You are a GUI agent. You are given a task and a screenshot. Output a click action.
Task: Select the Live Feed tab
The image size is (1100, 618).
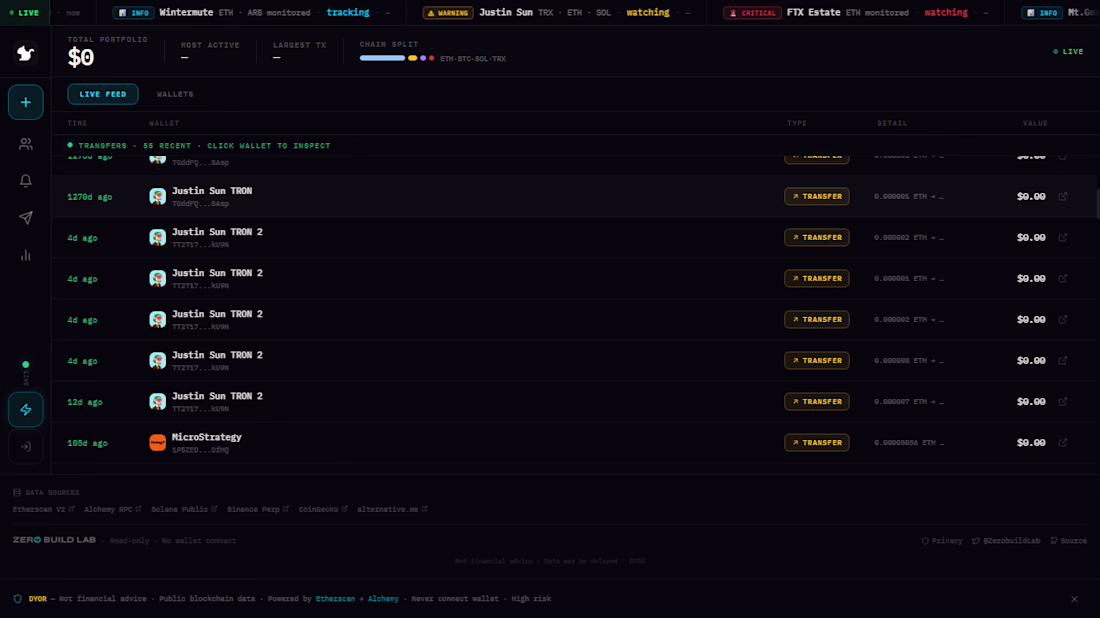point(102,94)
